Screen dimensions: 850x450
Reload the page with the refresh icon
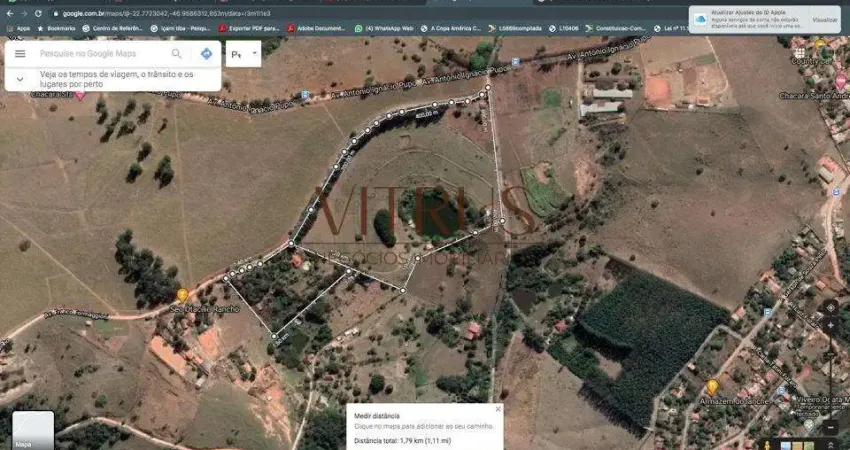(x=38, y=14)
